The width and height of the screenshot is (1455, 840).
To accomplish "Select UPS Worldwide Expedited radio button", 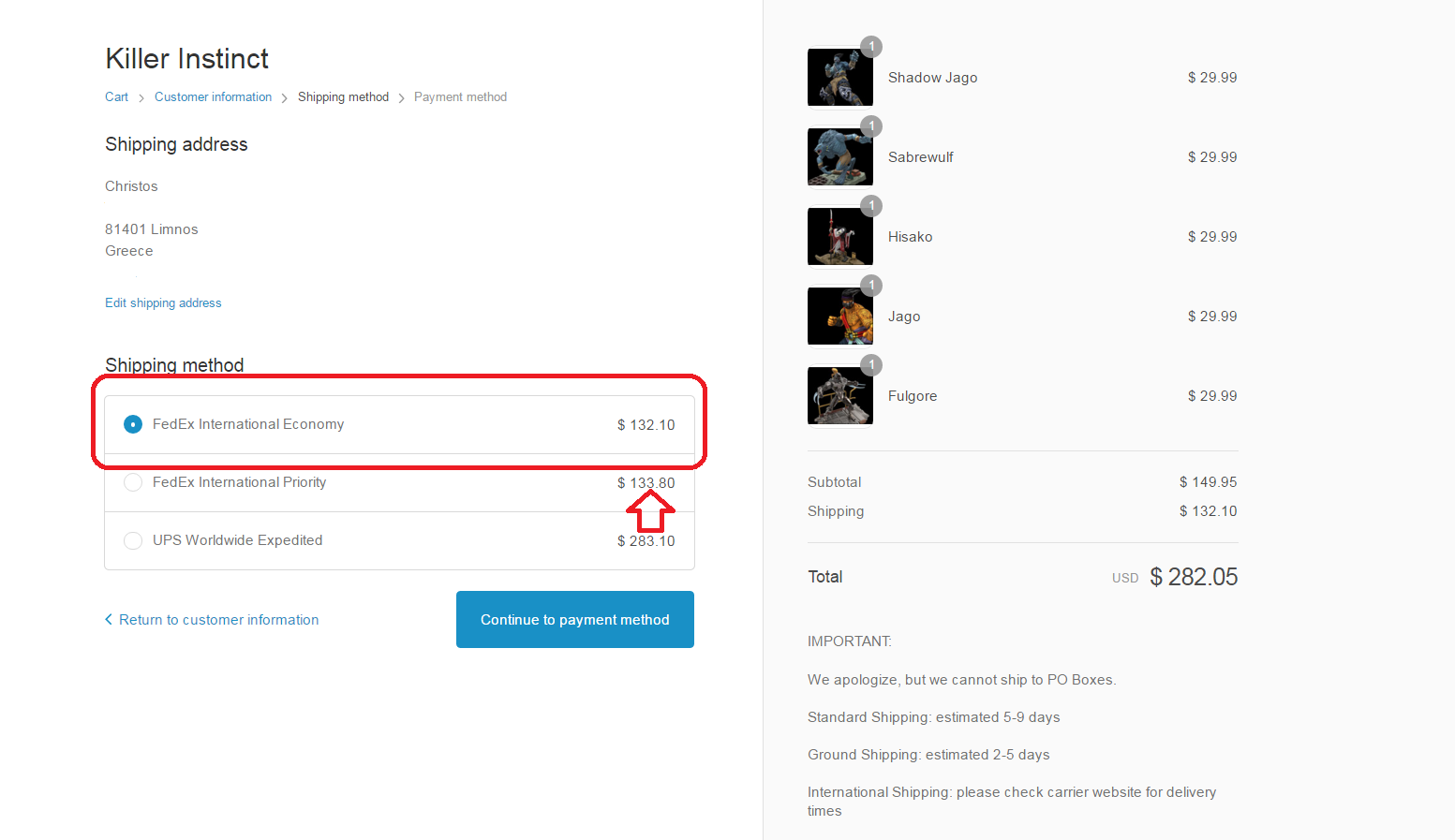I will [x=133, y=540].
